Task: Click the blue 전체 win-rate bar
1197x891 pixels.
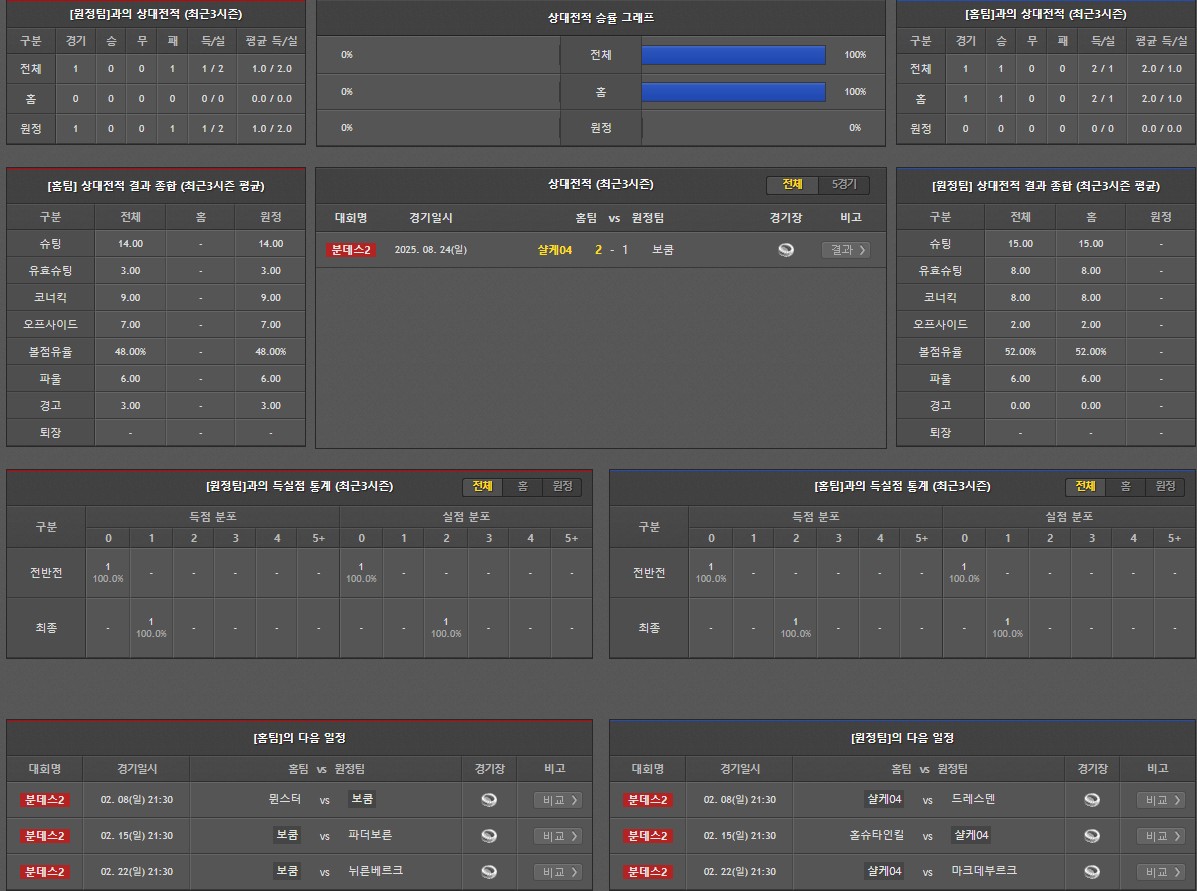Action: click(x=733, y=55)
